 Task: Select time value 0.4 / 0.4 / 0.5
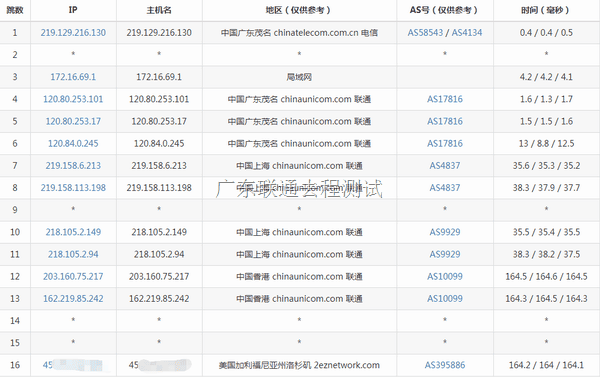click(x=546, y=33)
